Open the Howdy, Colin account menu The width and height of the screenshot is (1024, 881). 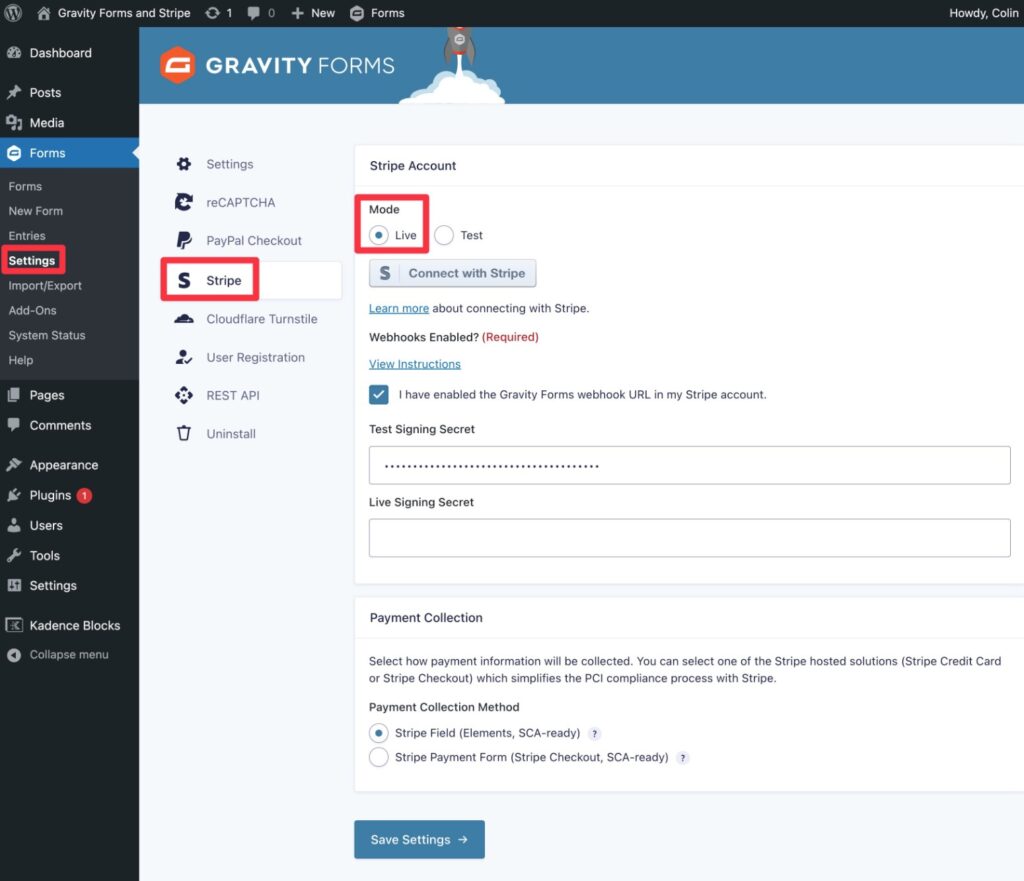pos(983,13)
